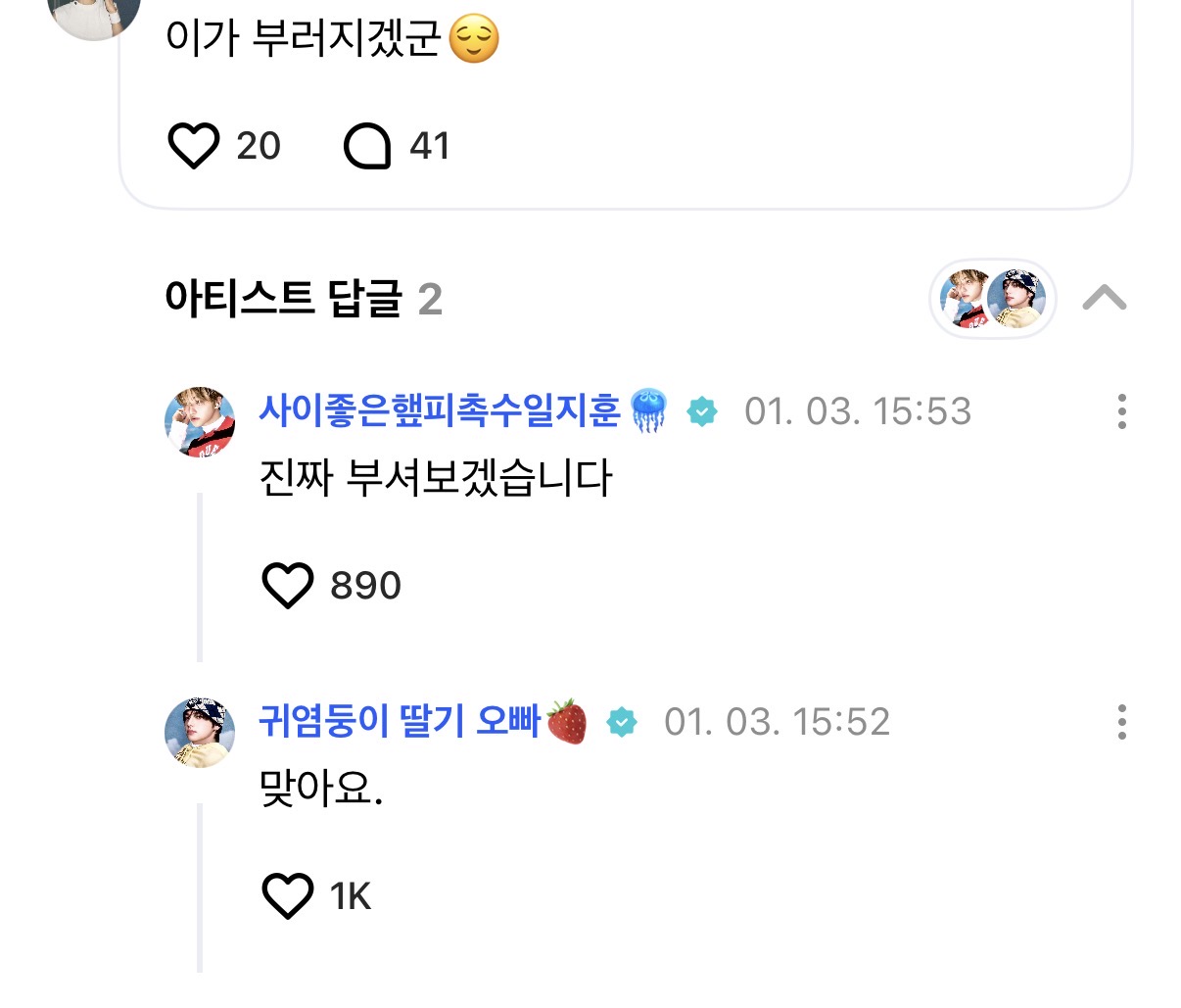Tap the '진짜 부셔보겠습니다' reply text

tap(436, 478)
